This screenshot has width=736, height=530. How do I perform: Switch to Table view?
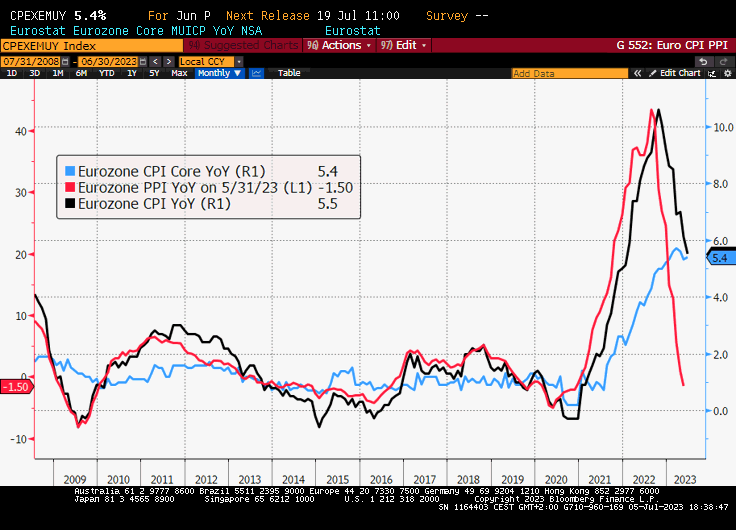tap(289, 73)
